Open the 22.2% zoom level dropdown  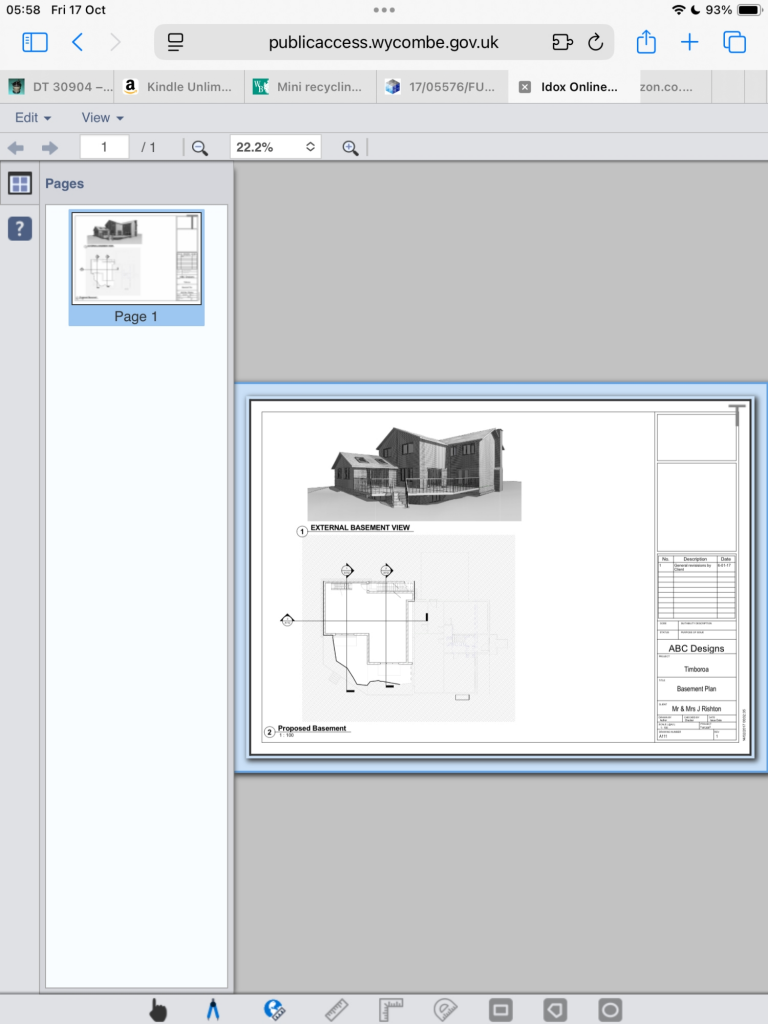click(275, 147)
